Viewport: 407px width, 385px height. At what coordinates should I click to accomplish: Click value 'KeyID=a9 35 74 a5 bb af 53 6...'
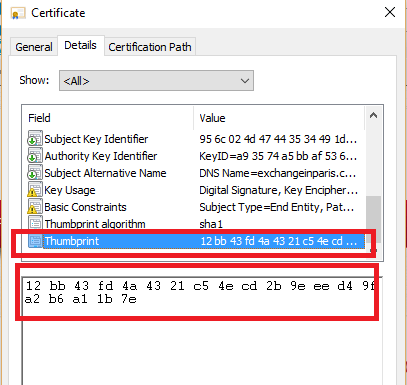coord(278,156)
